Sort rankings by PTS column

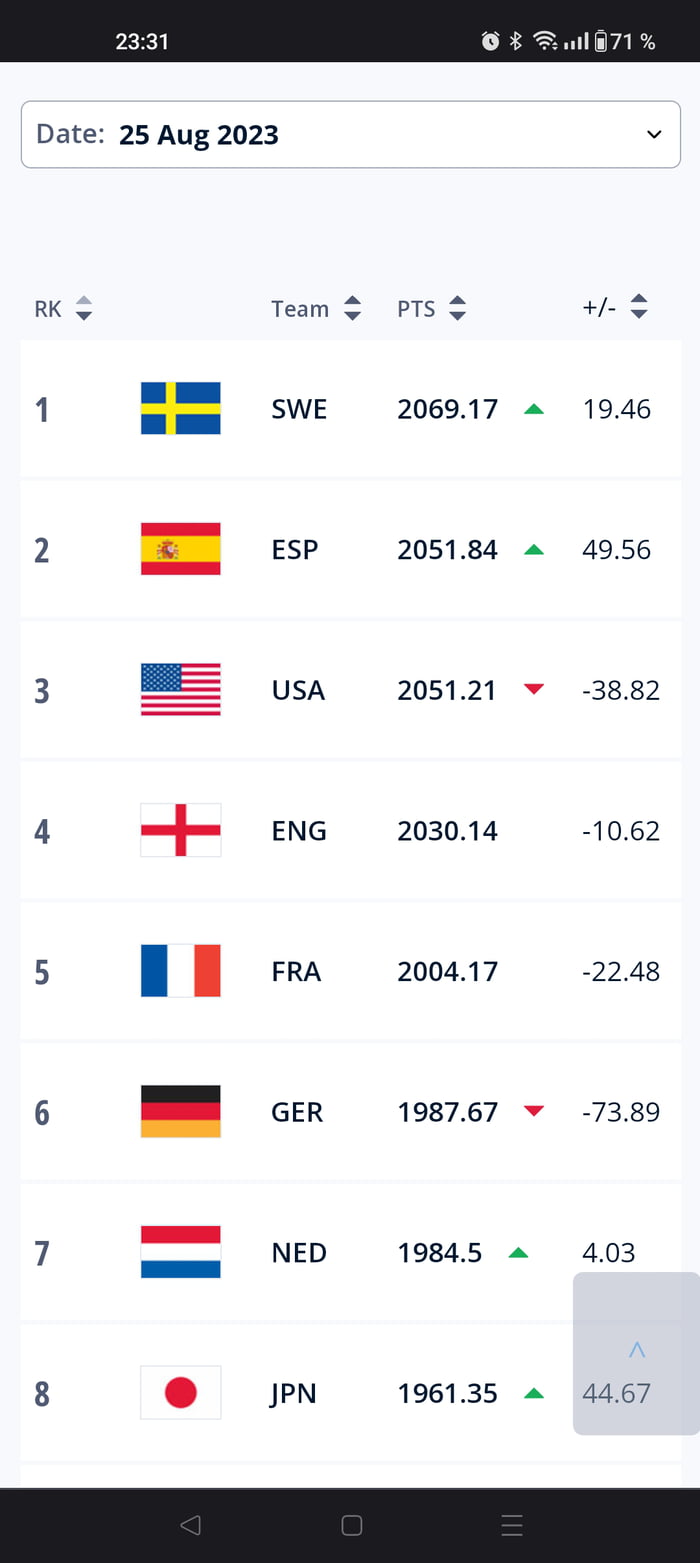coord(457,309)
